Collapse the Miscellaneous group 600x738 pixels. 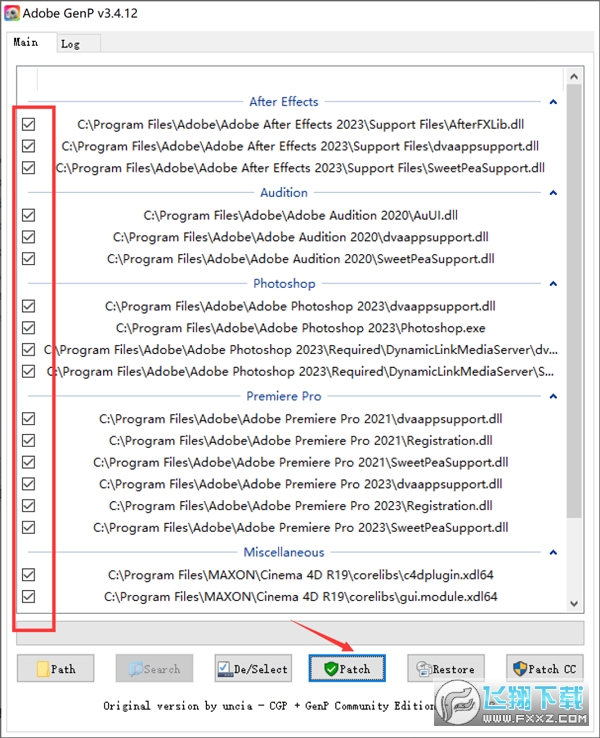point(553,552)
